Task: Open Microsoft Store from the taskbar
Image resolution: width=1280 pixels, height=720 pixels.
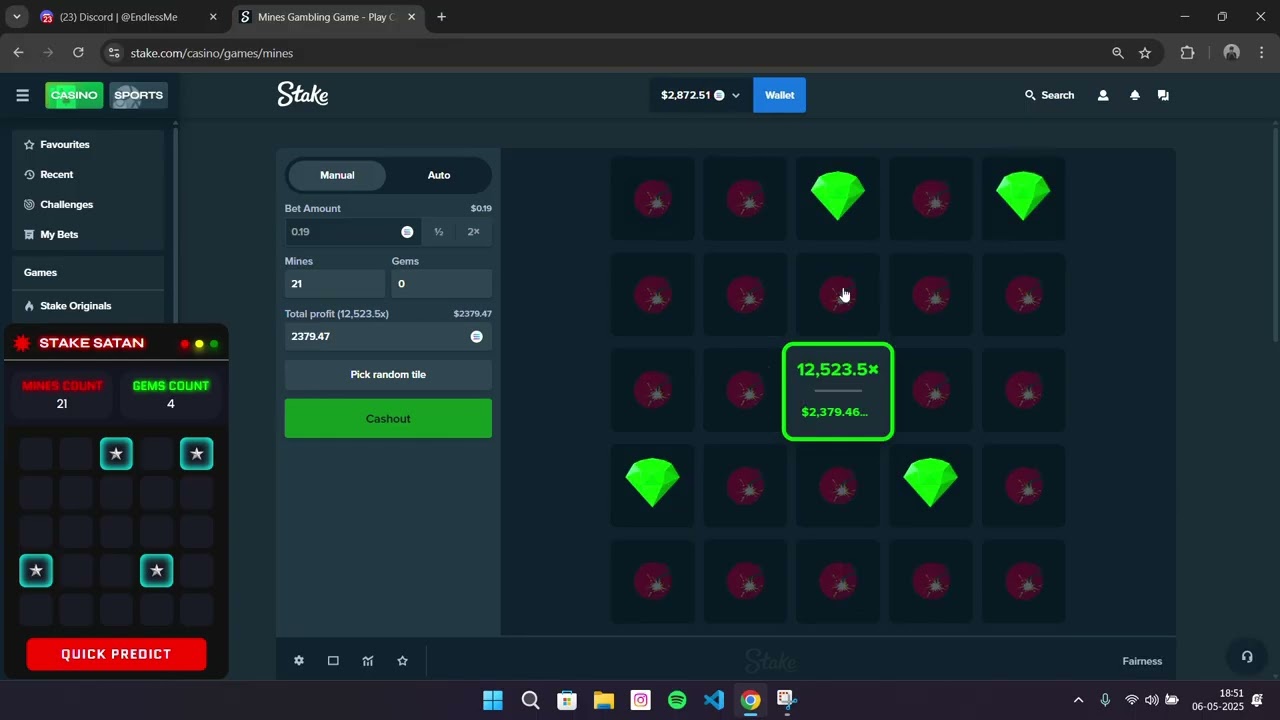Action: (x=567, y=700)
